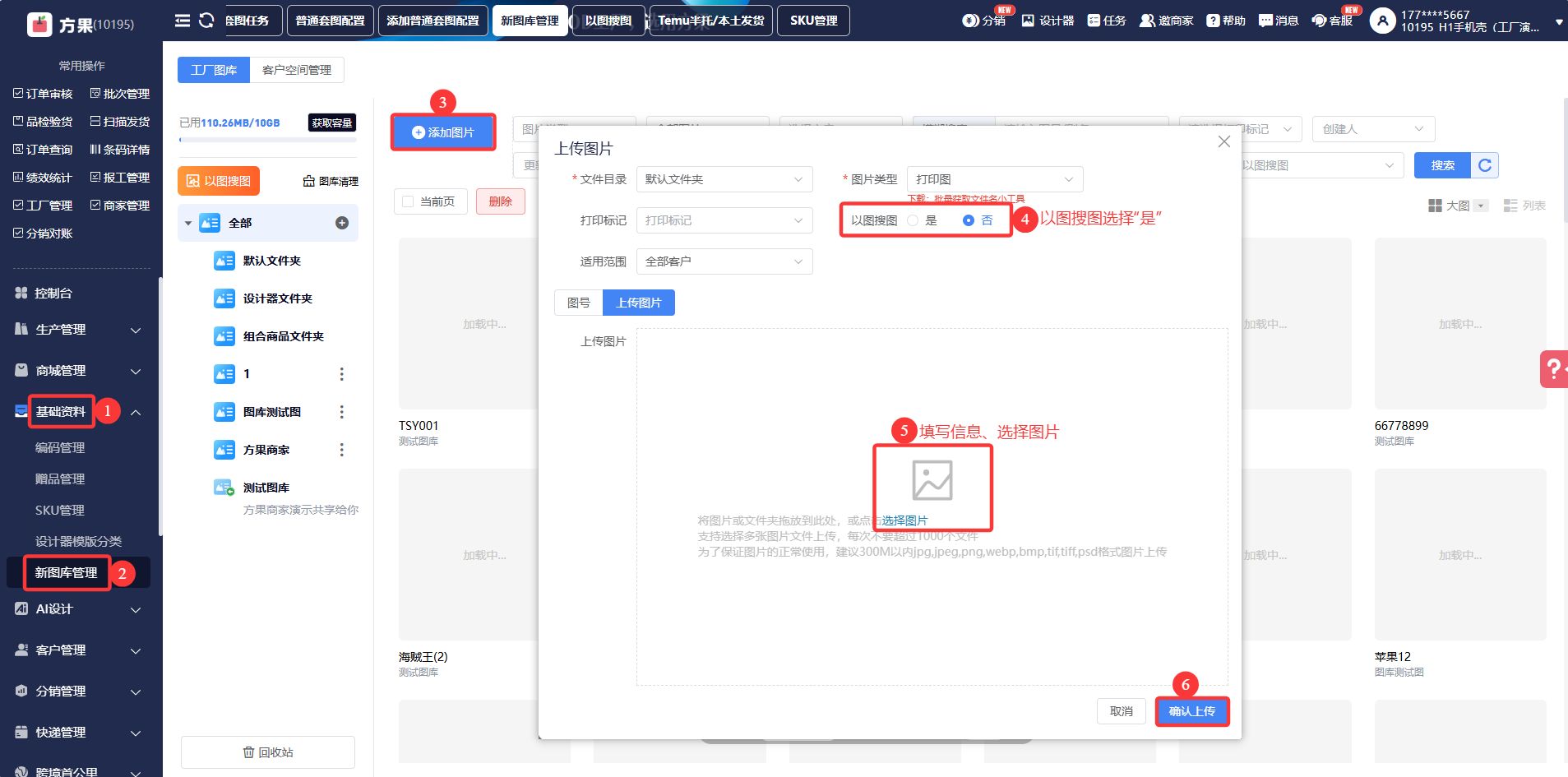Click the blue 搜索 button
Image resolution: width=1568 pixels, height=777 pixels.
point(1443,165)
